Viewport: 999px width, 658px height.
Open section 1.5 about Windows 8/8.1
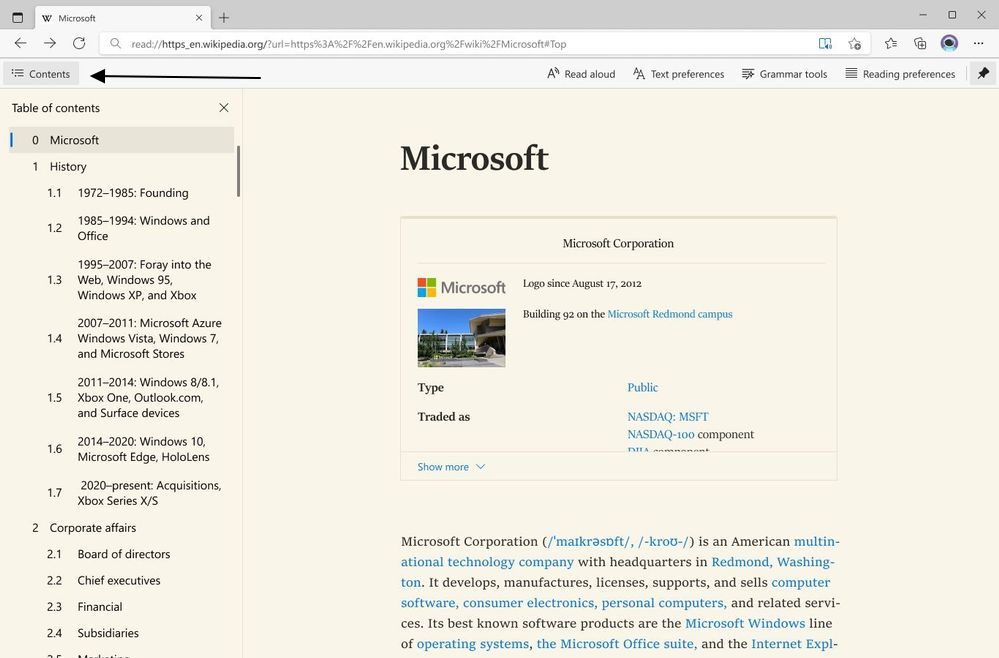122,397
